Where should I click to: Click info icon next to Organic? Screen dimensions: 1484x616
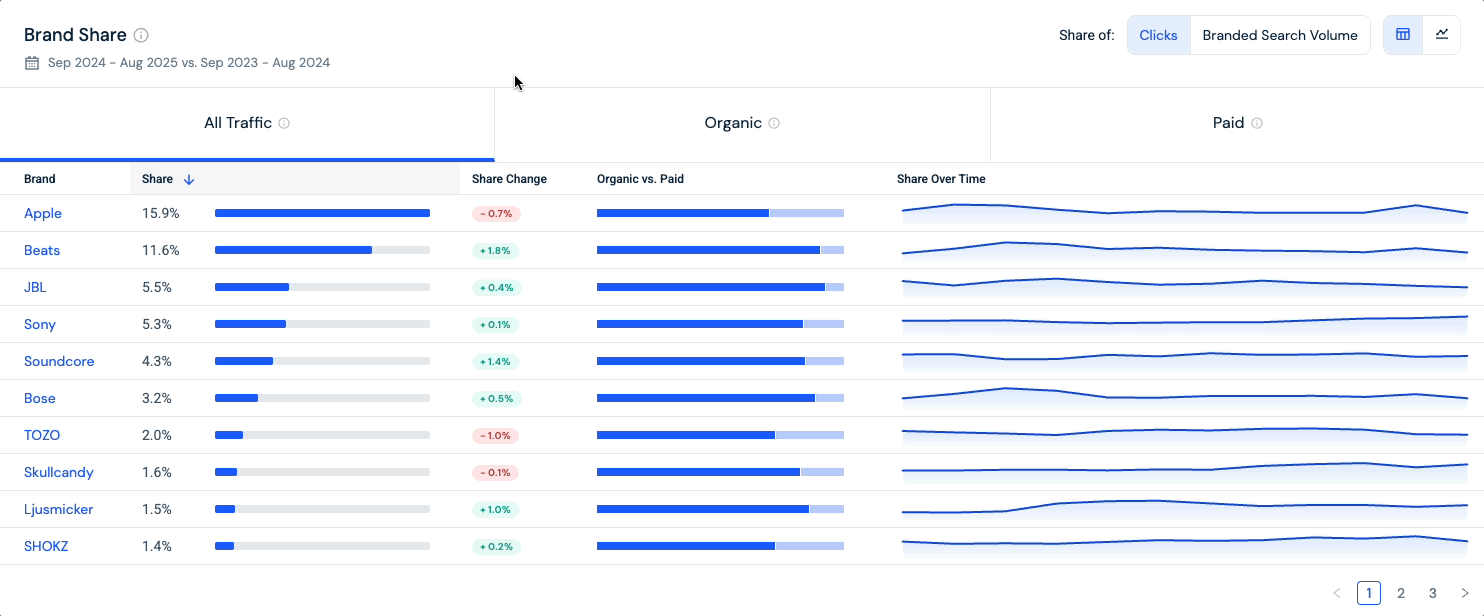[x=774, y=123]
